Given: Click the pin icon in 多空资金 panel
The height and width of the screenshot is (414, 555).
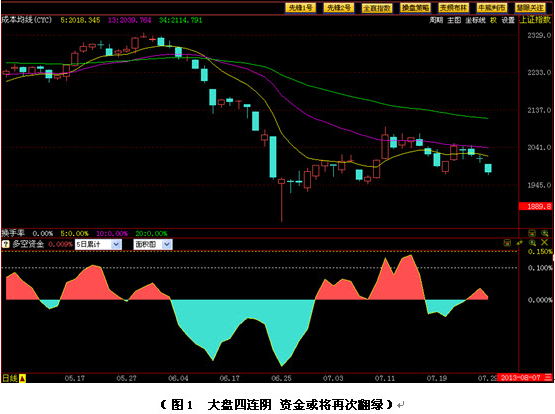Looking at the screenshot, I should pyautogui.click(x=520, y=243).
